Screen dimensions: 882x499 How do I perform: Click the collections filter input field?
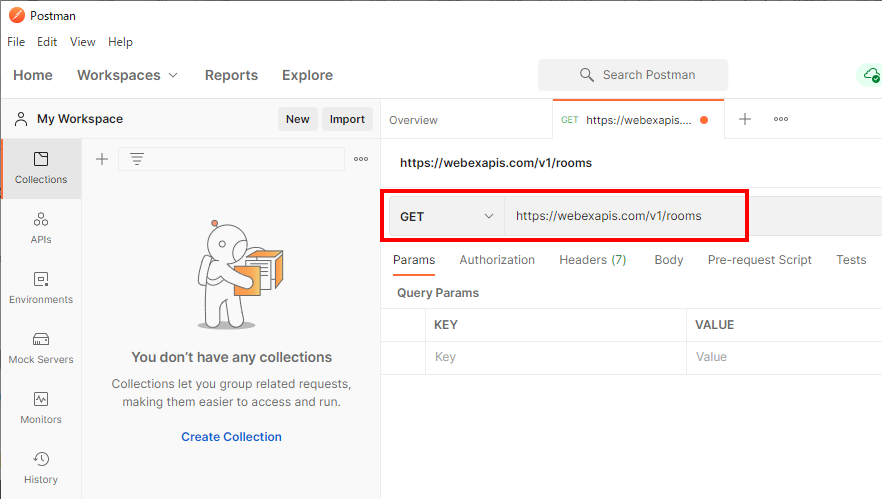pyautogui.click(x=231, y=159)
